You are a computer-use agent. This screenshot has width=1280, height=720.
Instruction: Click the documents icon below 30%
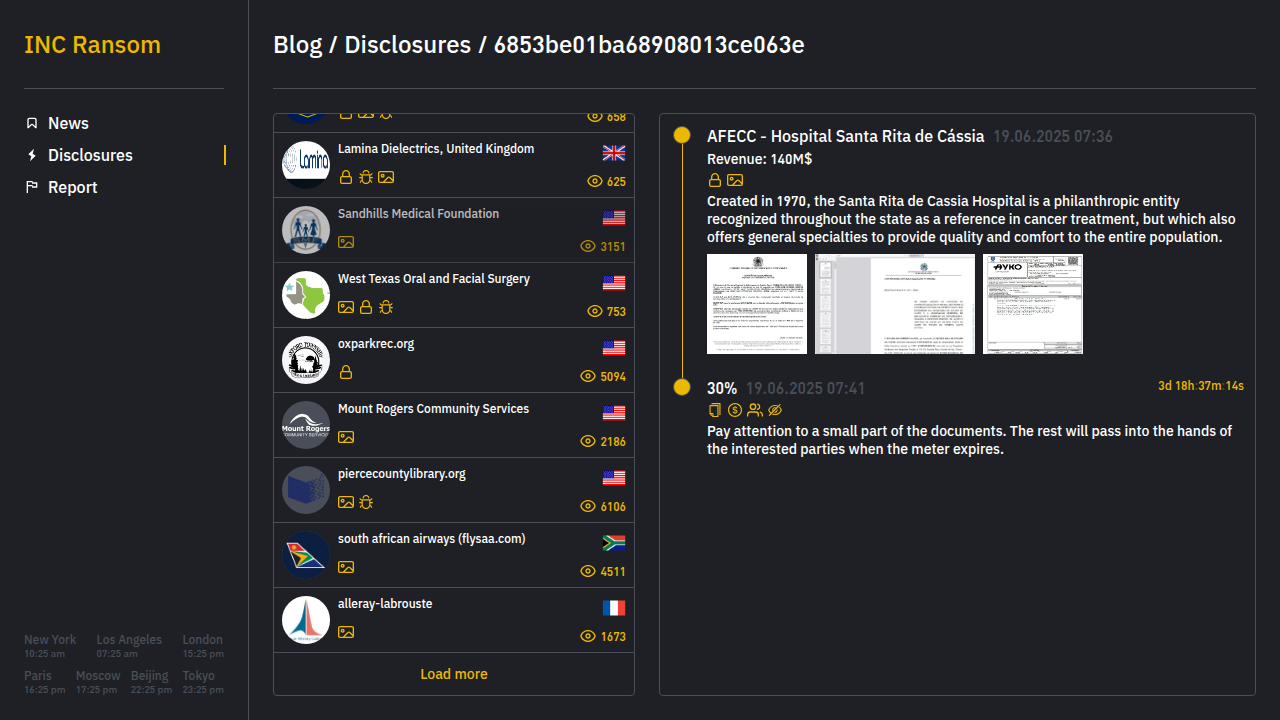point(715,410)
